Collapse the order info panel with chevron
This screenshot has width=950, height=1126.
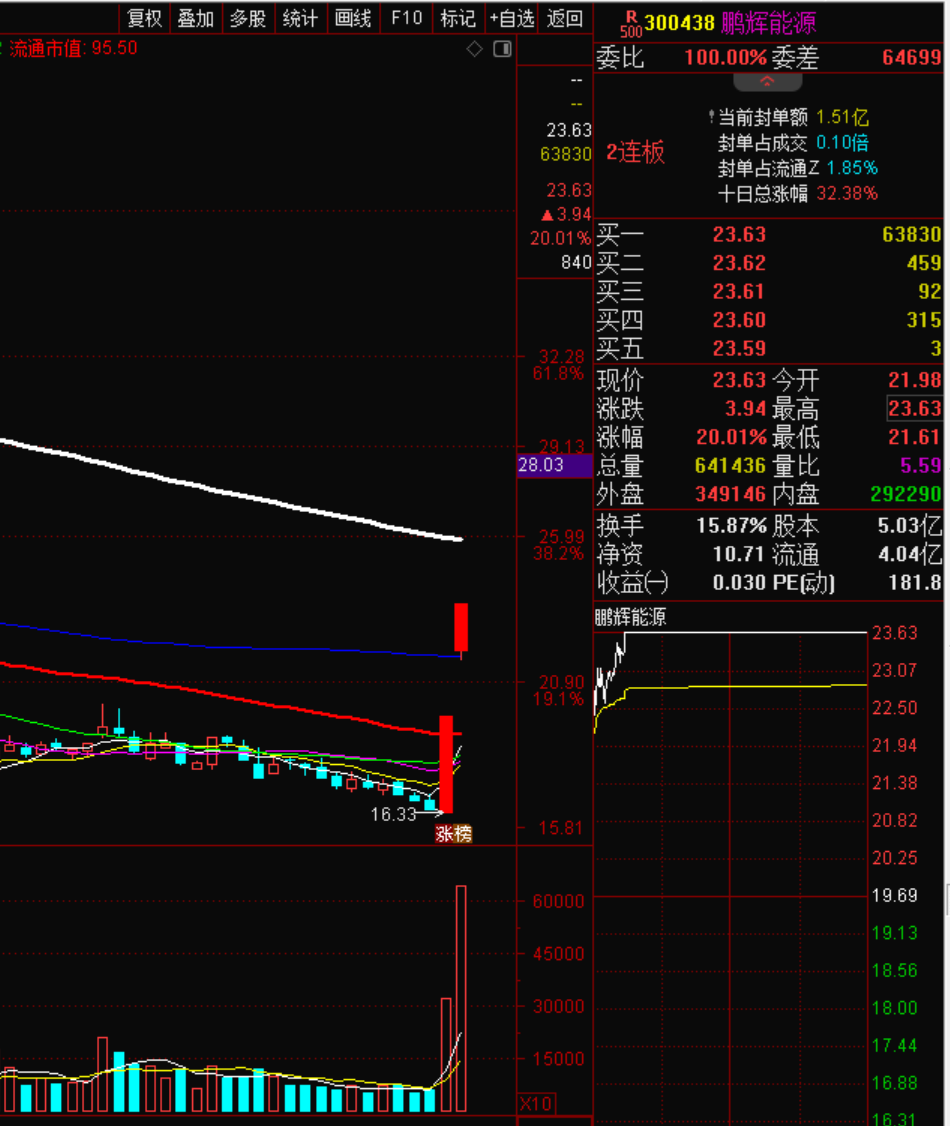pyautogui.click(x=767, y=81)
